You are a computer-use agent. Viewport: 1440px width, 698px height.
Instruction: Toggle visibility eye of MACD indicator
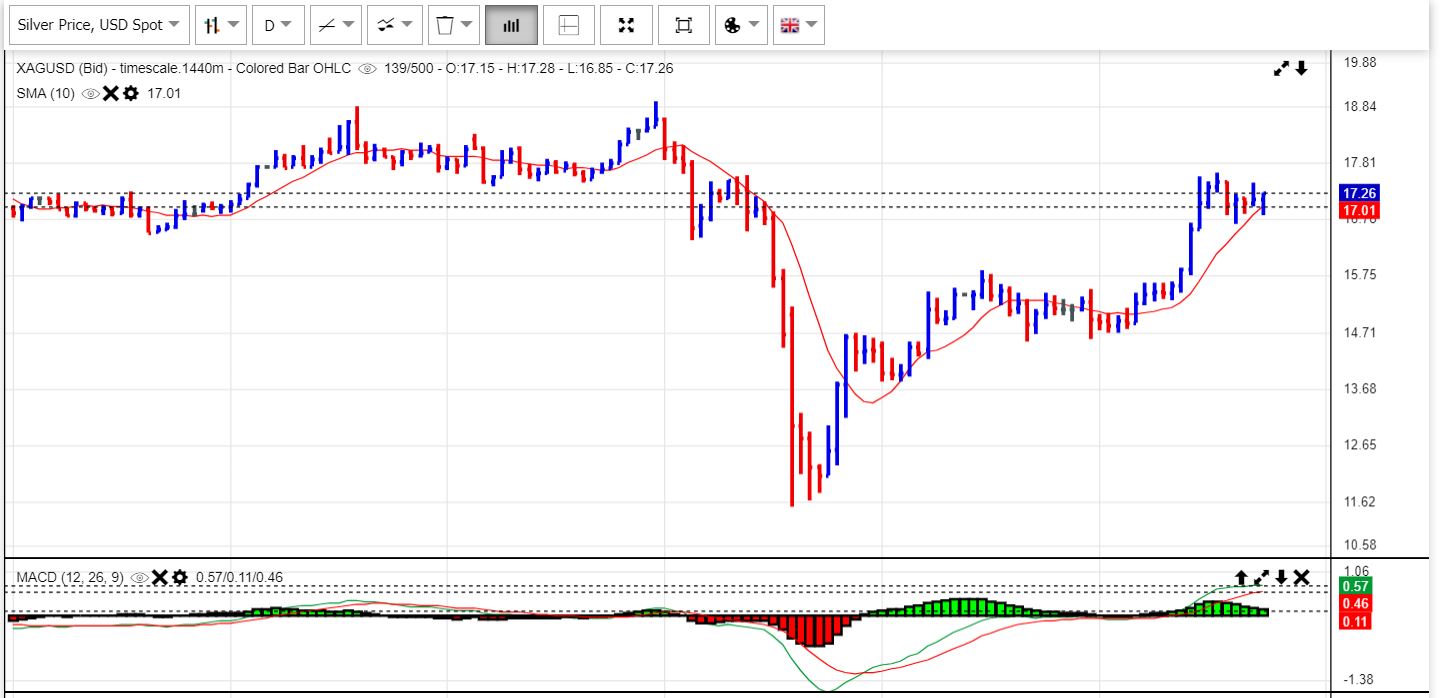pos(140,577)
